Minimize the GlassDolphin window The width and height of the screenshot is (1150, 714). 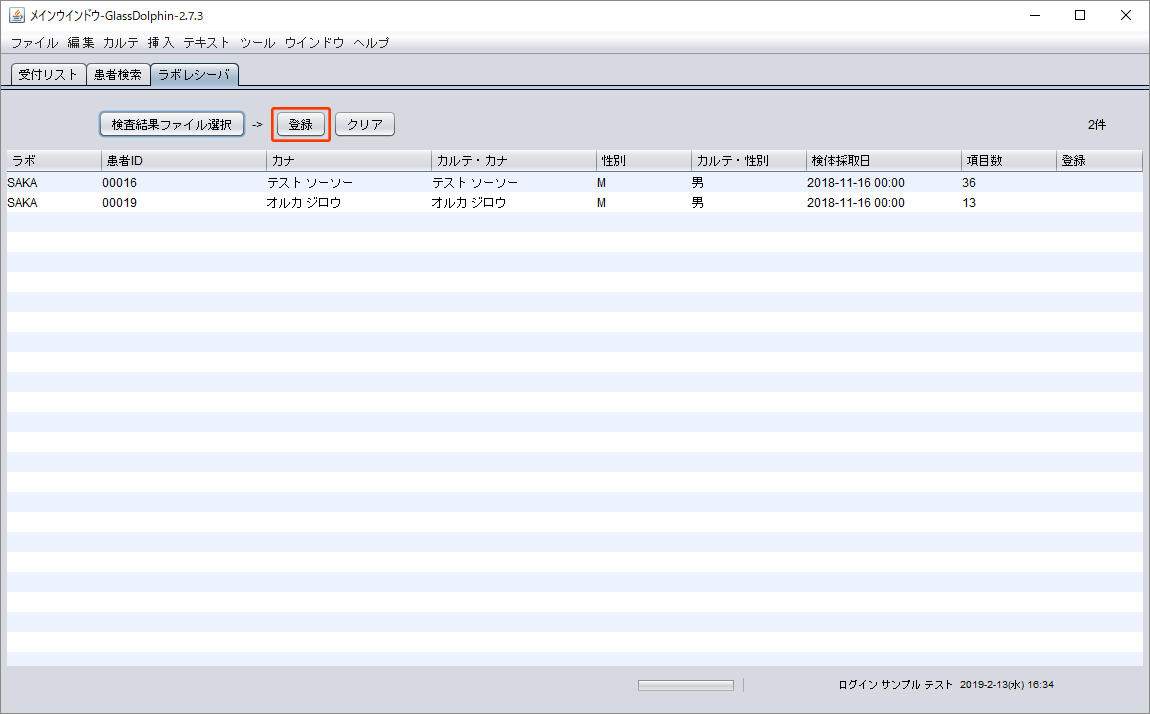[1034, 15]
